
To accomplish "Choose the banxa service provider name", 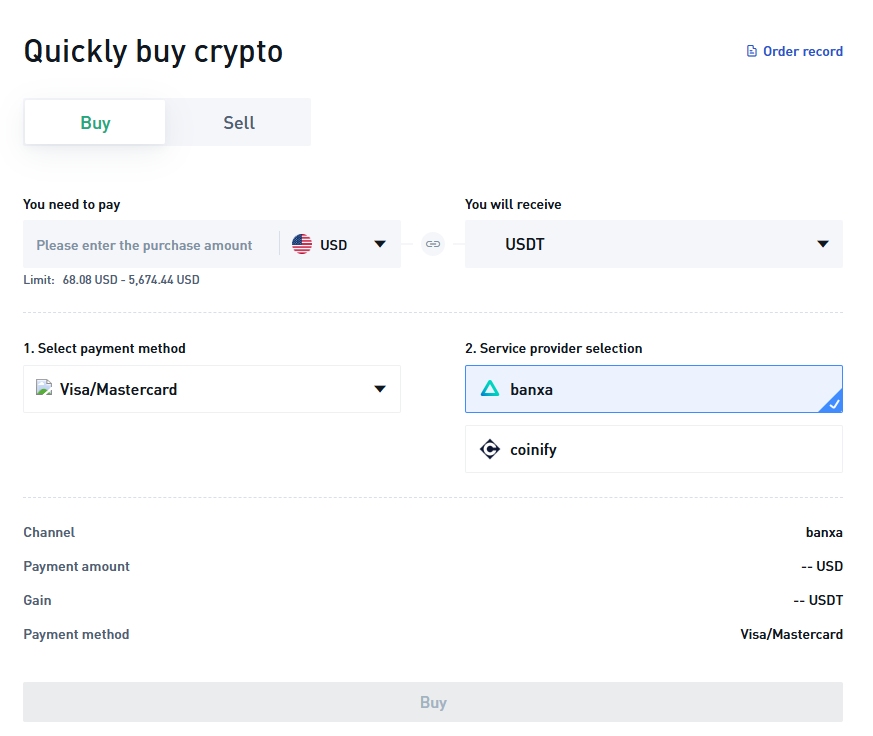I will click(x=531, y=389).
